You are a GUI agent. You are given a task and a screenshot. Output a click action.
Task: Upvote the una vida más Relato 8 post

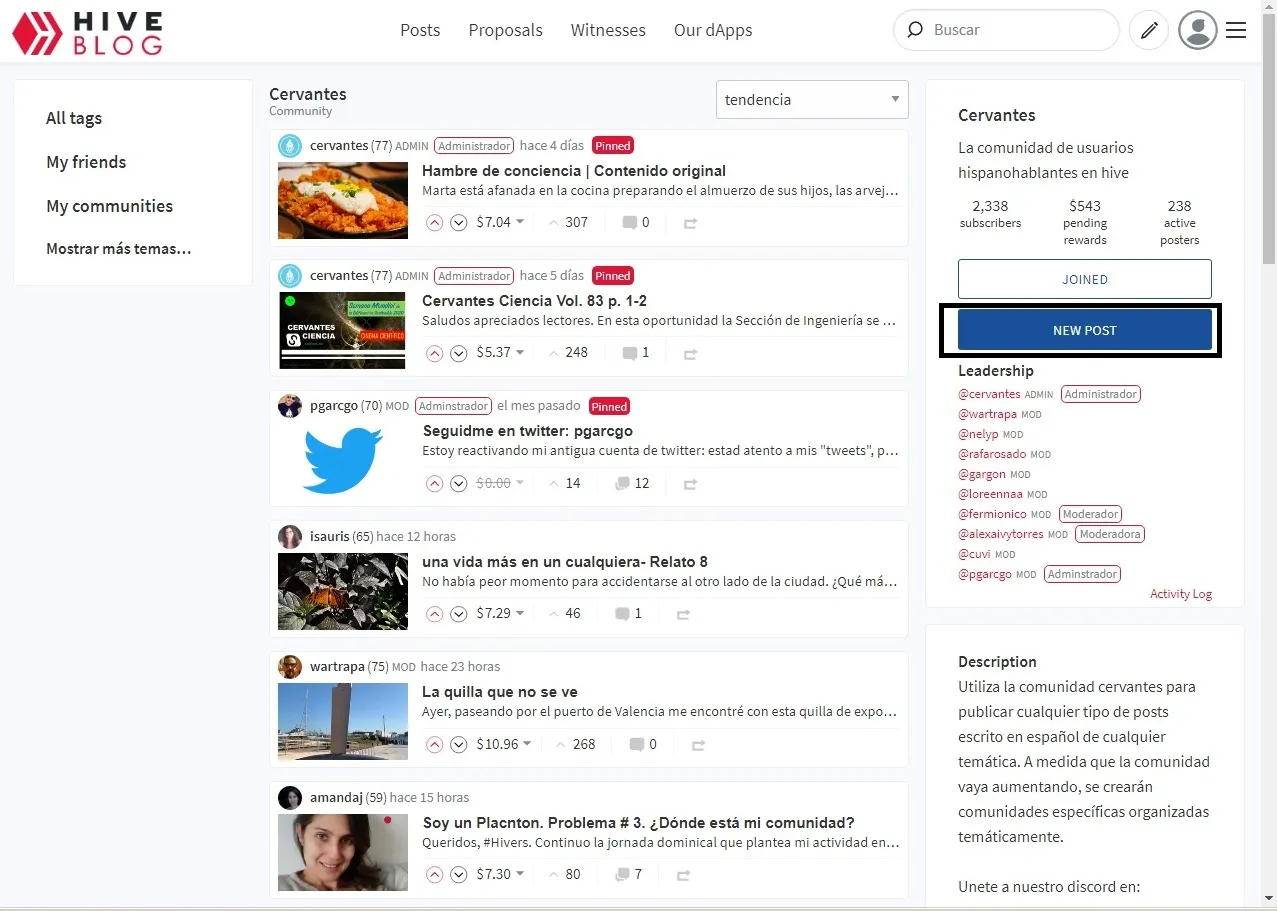434,614
